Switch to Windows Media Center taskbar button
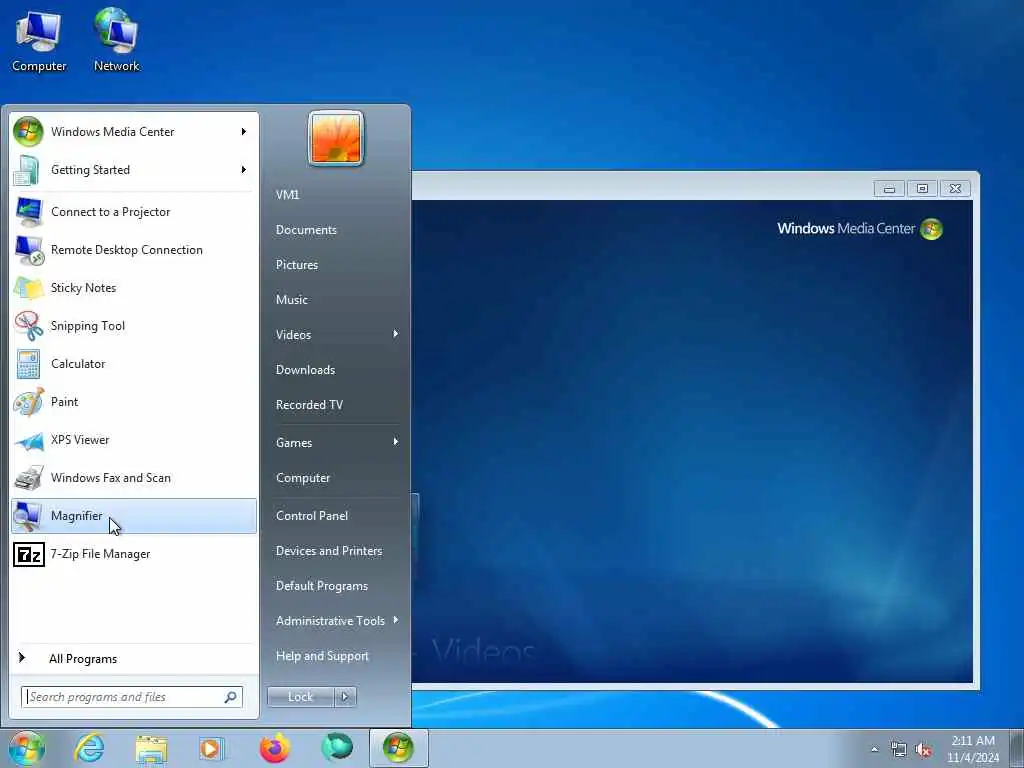The image size is (1024, 768). (398, 748)
